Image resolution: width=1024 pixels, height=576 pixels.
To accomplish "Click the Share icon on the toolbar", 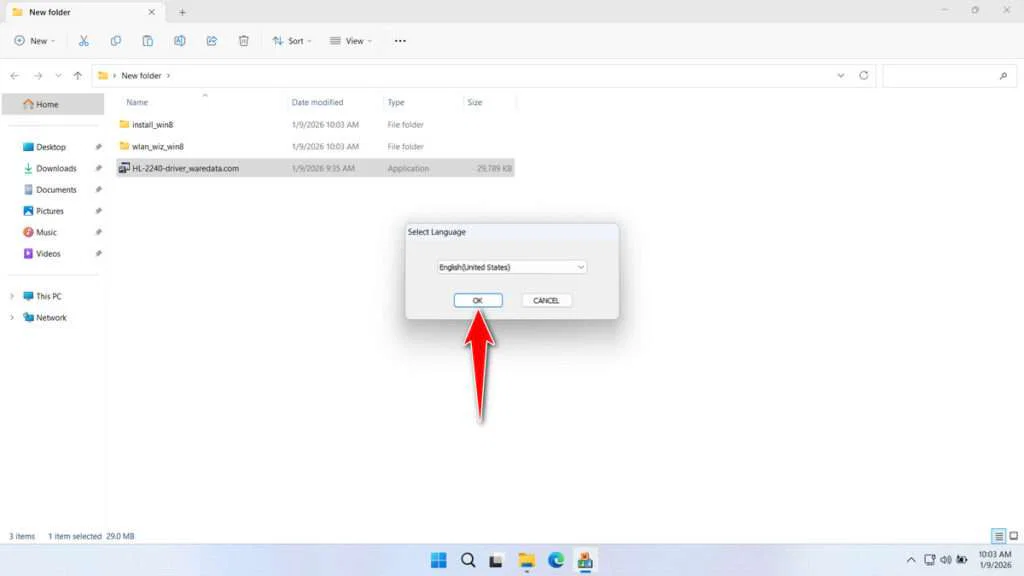I will tap(211, 40).
